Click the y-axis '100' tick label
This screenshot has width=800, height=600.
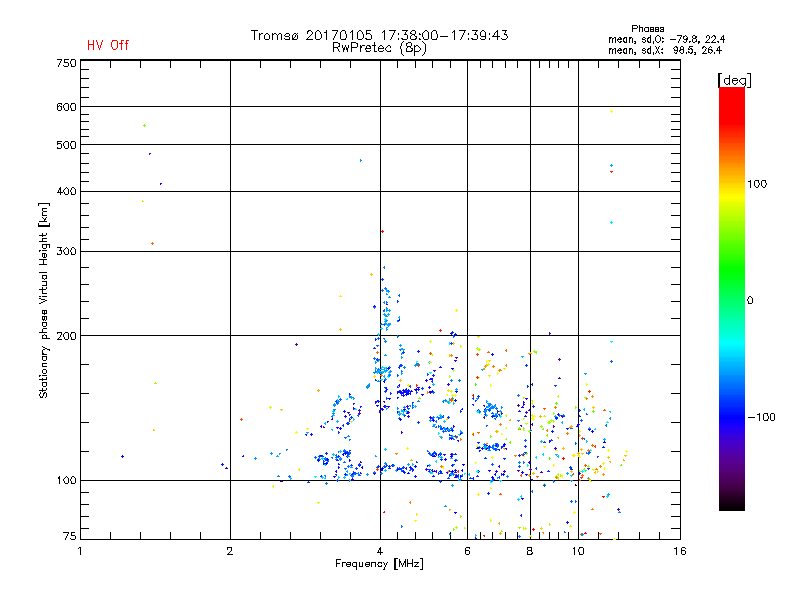66,481
